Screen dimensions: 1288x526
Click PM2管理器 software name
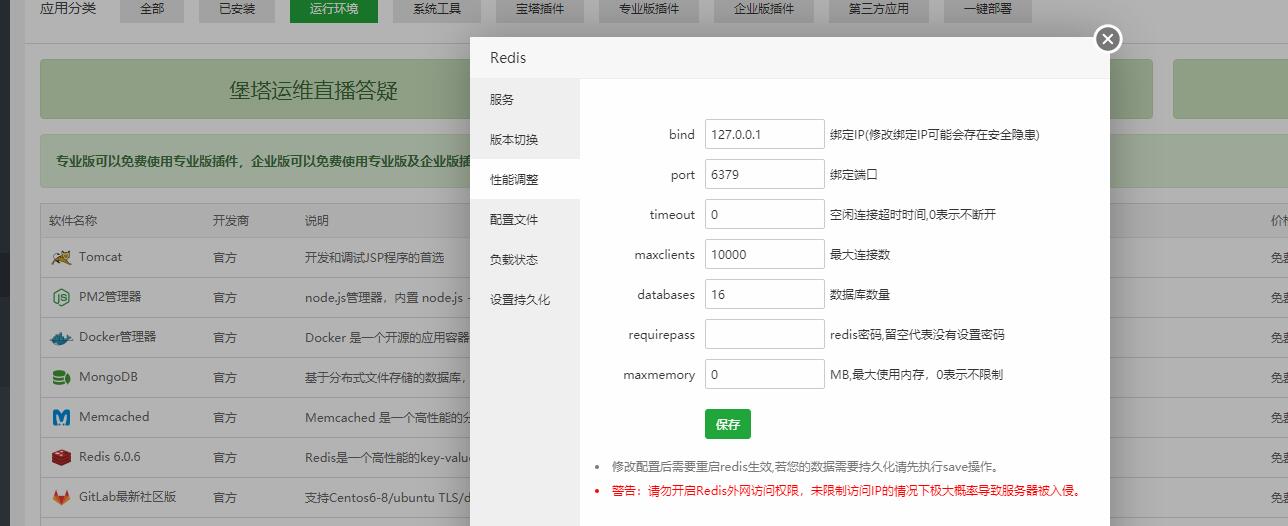110,297
